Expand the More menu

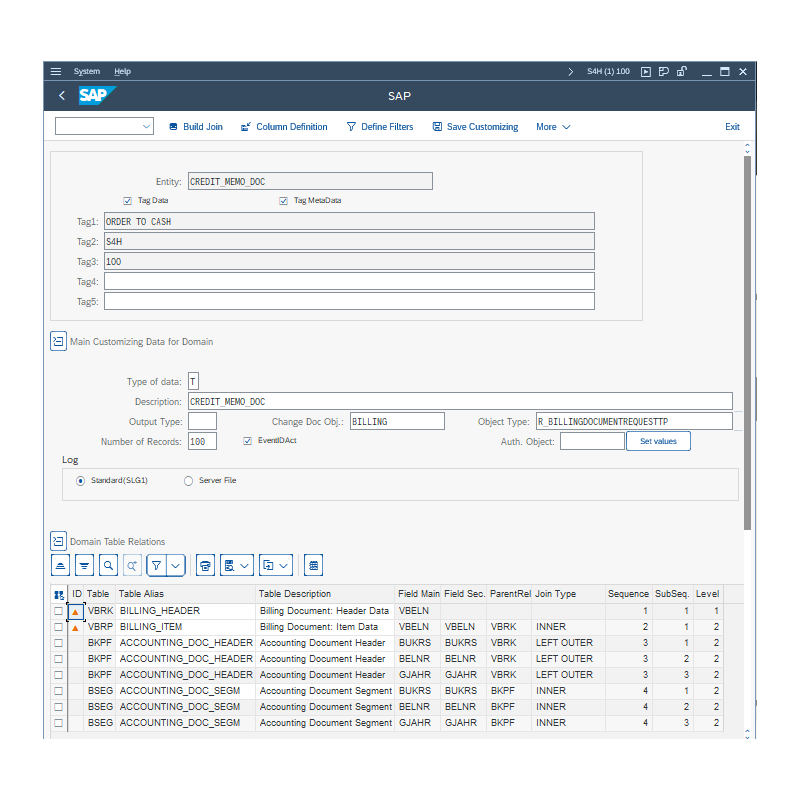pos(553,127)
